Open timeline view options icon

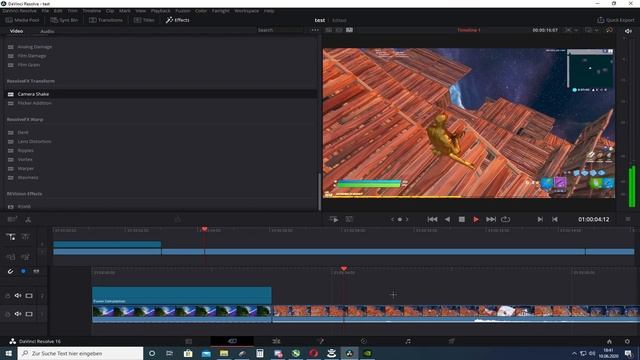coord(12,220)
